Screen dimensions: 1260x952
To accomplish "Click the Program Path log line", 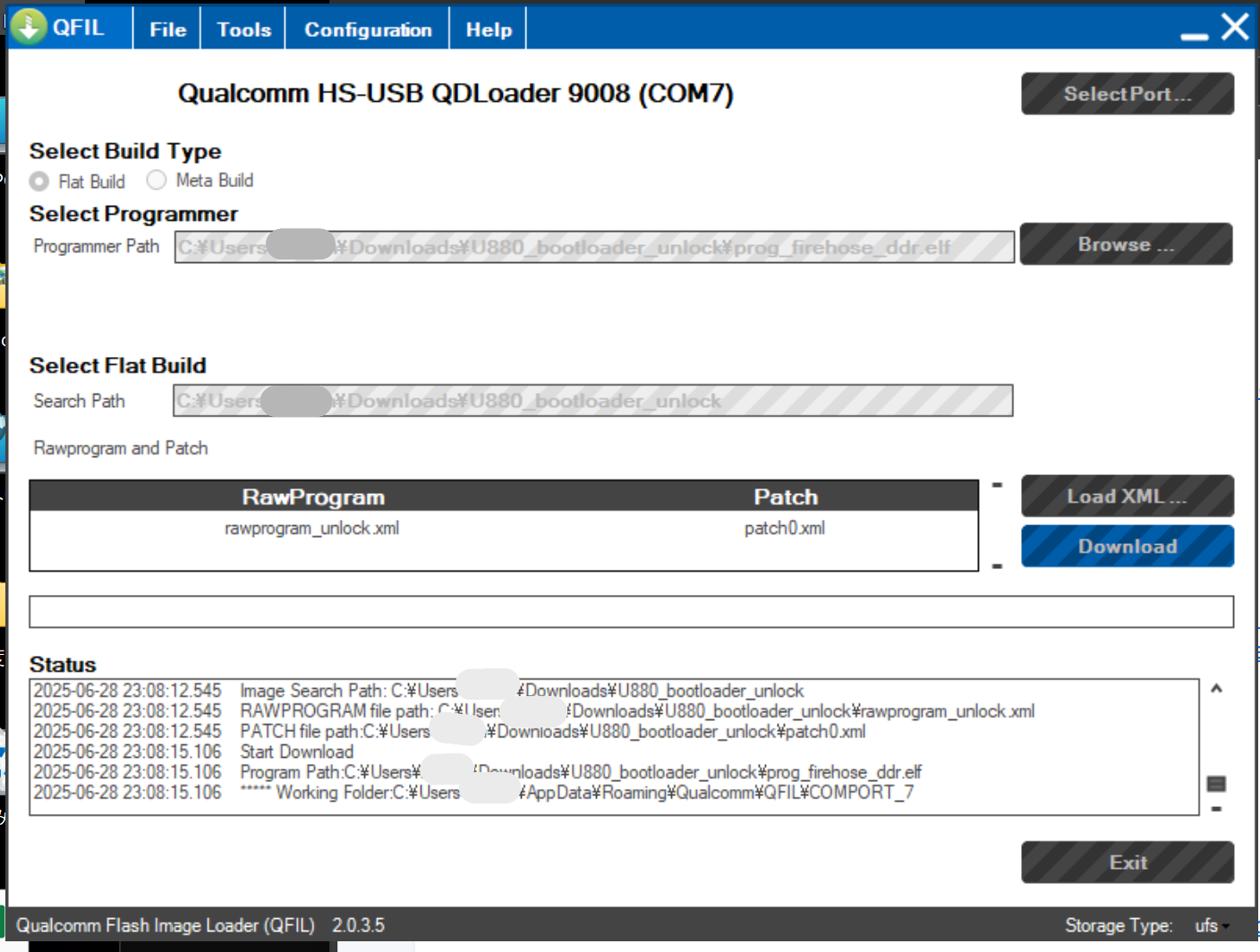I will pos(477,771).
